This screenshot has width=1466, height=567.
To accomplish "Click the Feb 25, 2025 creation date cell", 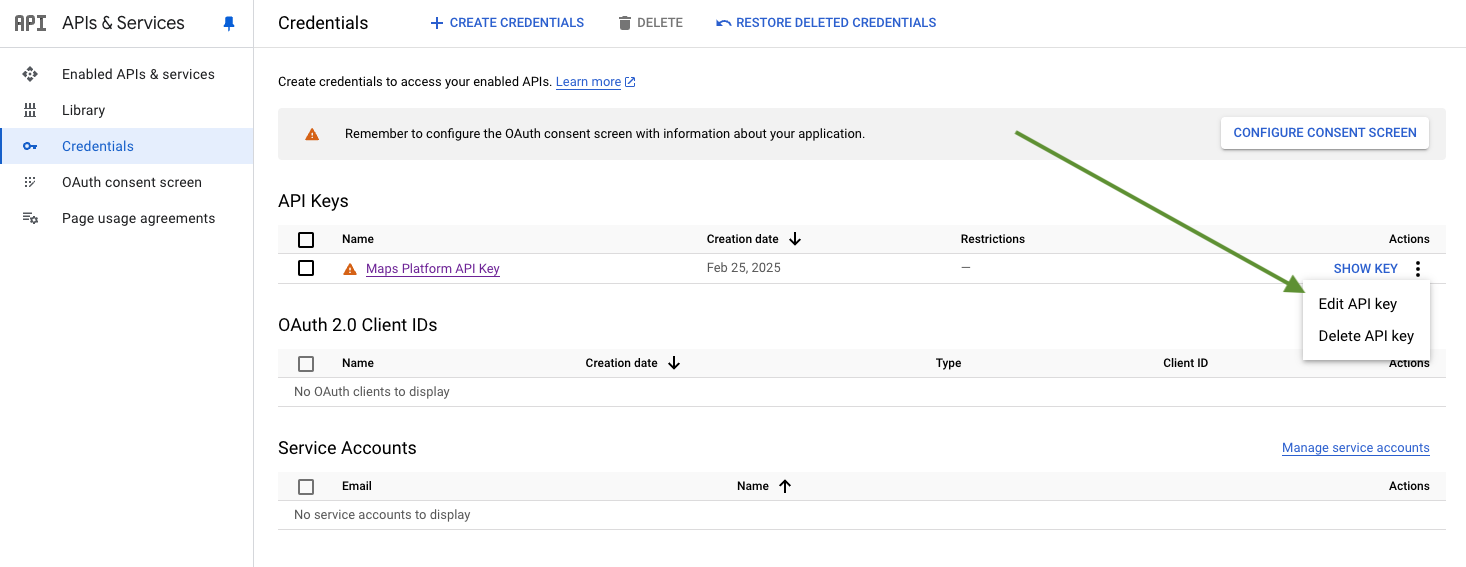I will coord(744,268).
